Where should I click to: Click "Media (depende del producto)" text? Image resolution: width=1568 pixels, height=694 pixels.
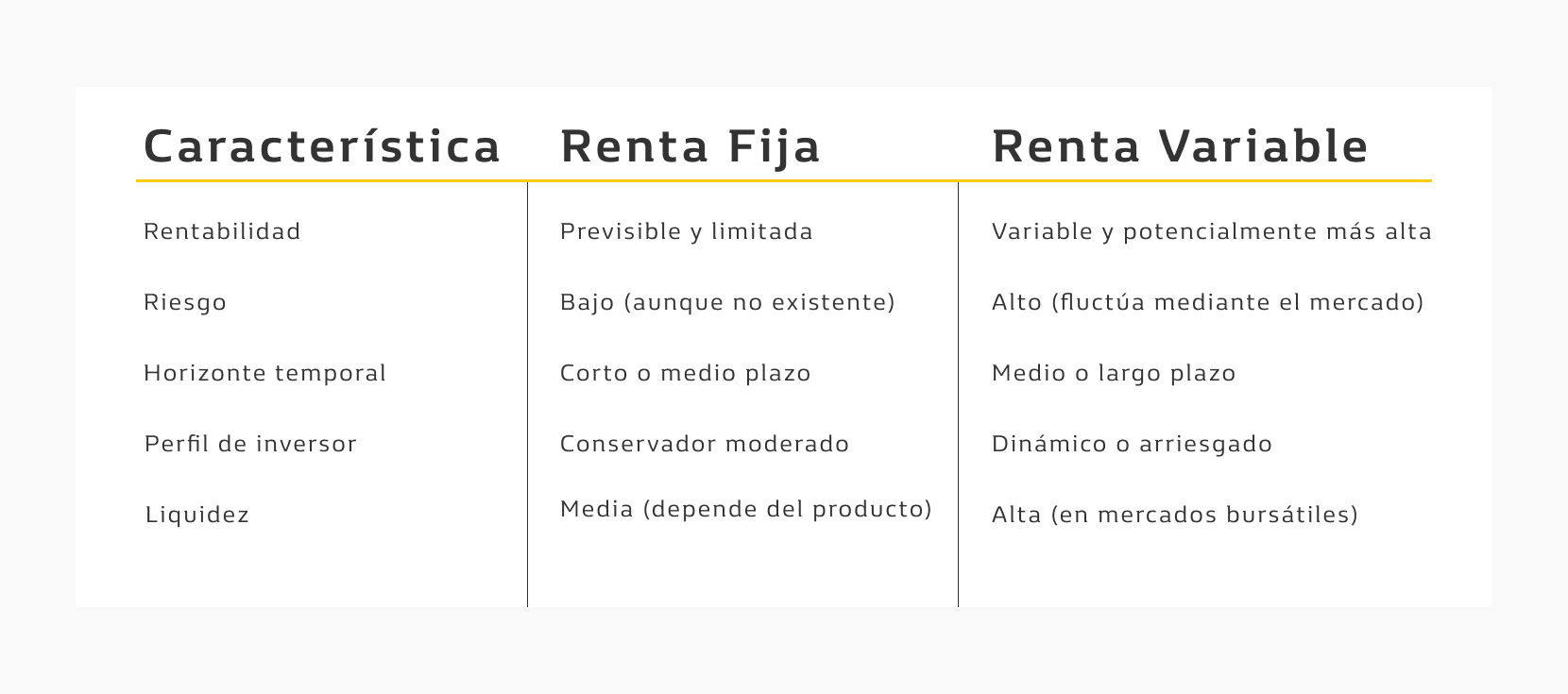coord(745,509)
